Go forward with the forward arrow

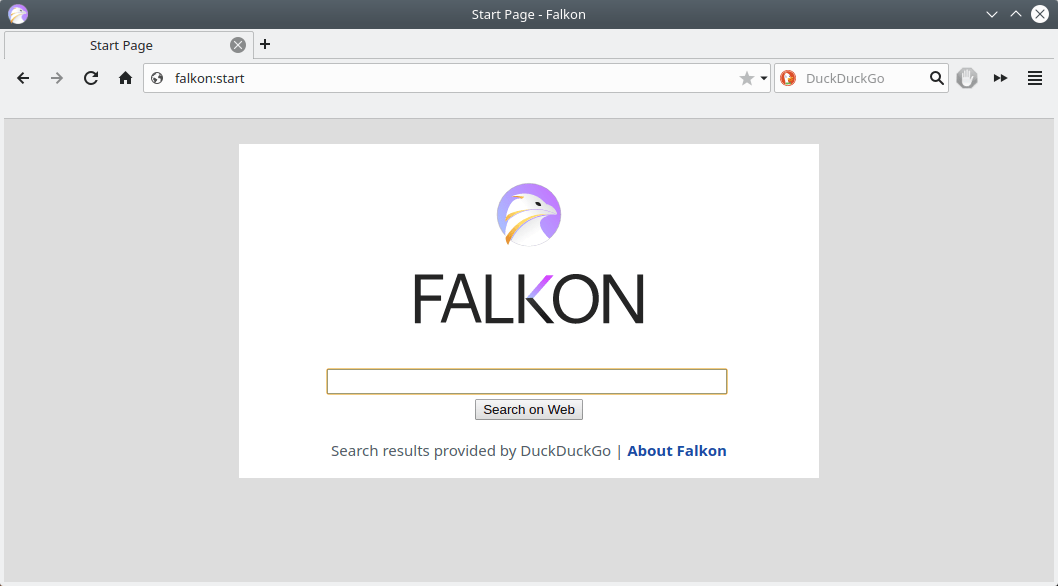[x=57, y=78]
